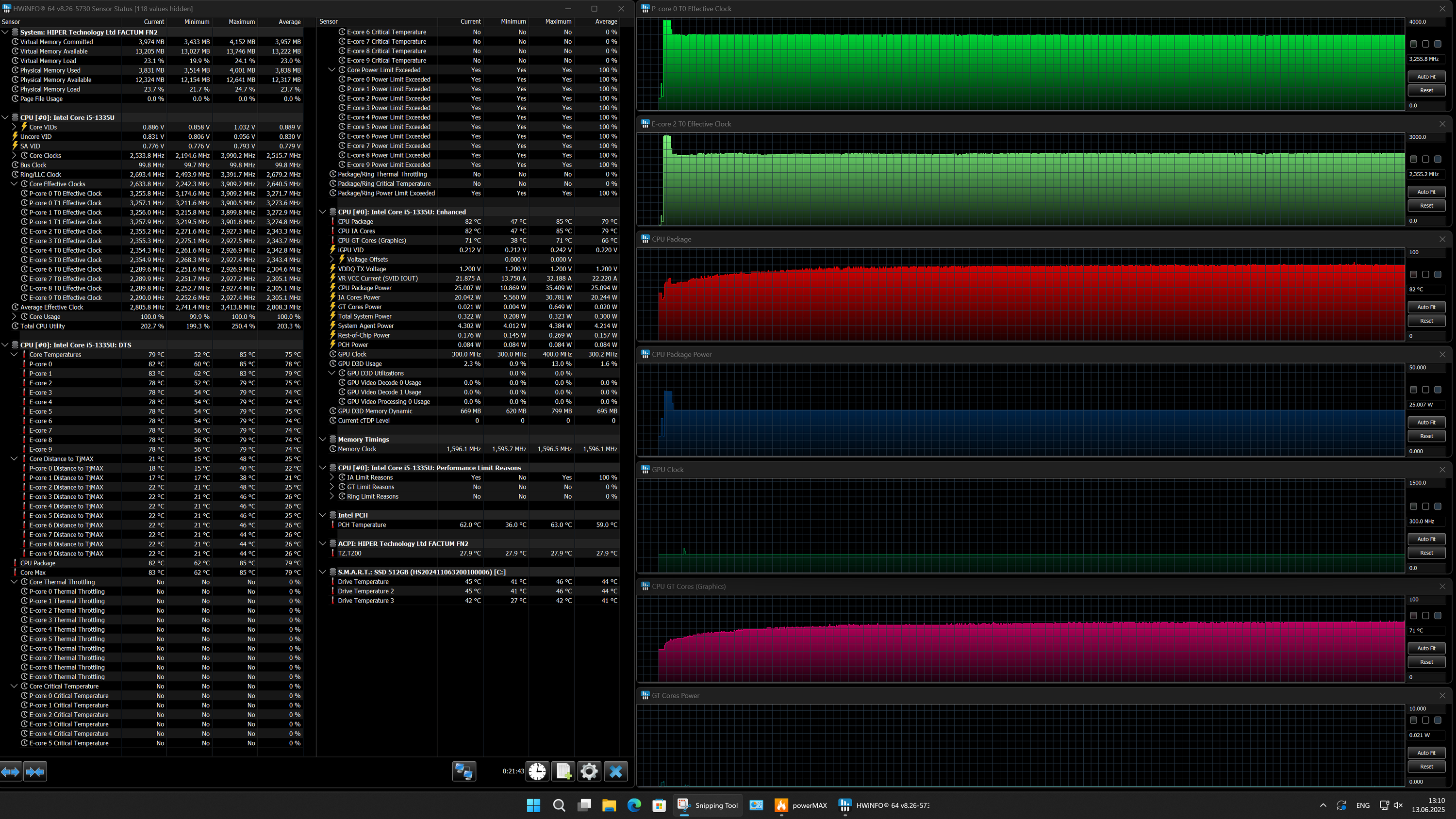Open Snipping Tool in the taskbar

point(707,805)
